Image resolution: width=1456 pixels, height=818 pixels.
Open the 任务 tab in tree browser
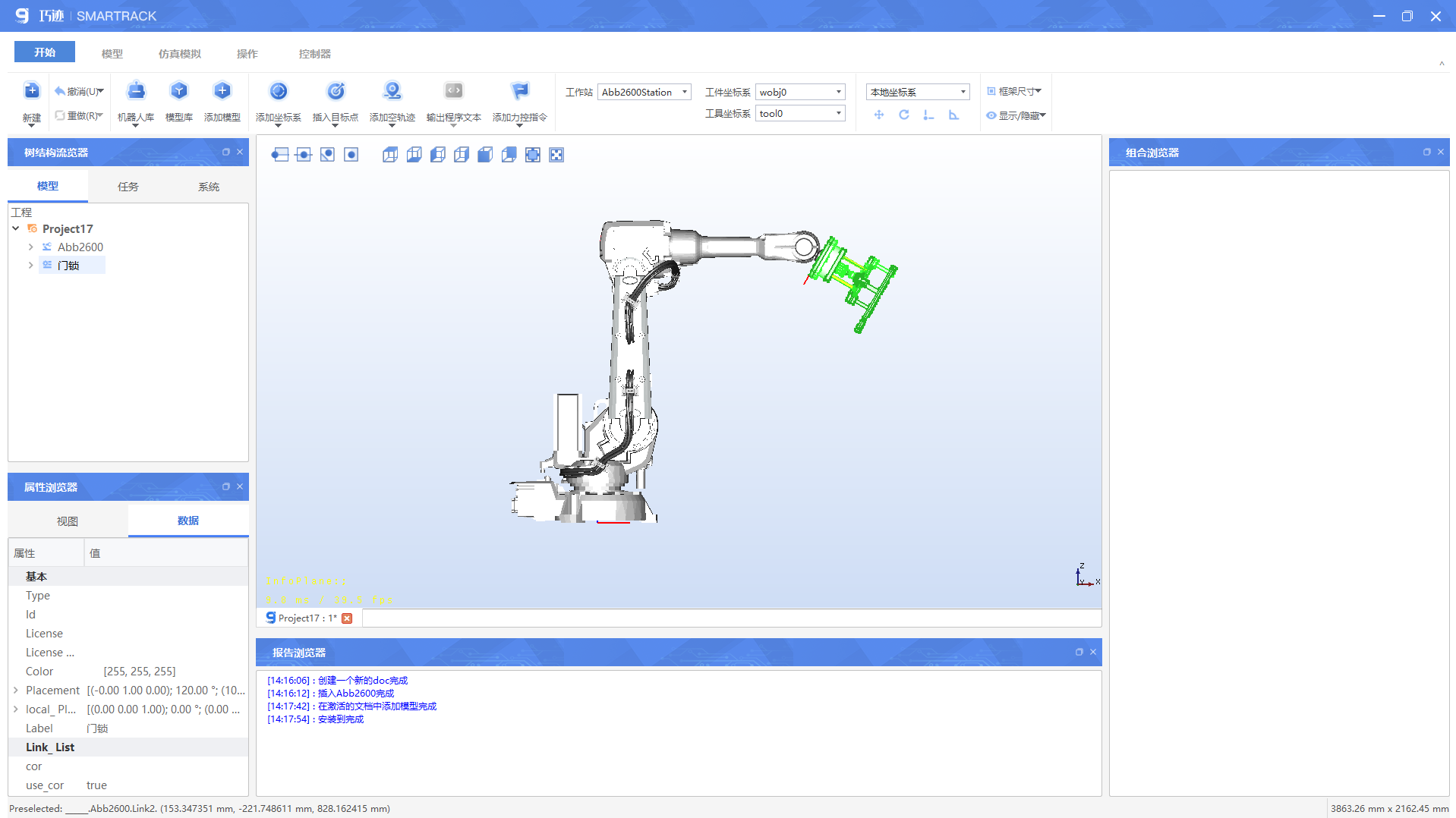point(128,187)
